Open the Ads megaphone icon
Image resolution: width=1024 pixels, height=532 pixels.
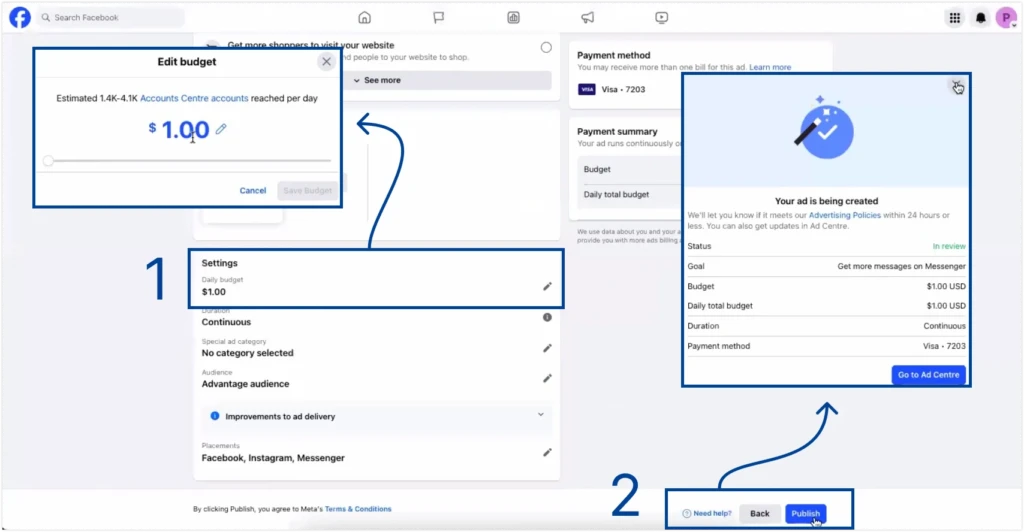point(588,18)
